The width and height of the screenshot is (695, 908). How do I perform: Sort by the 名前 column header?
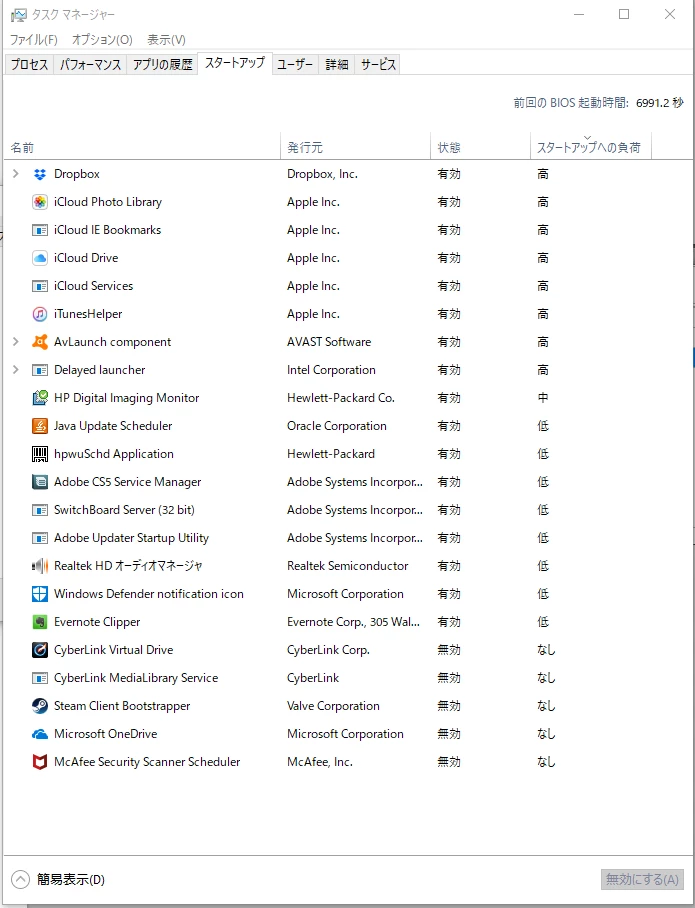coord(142,147)
